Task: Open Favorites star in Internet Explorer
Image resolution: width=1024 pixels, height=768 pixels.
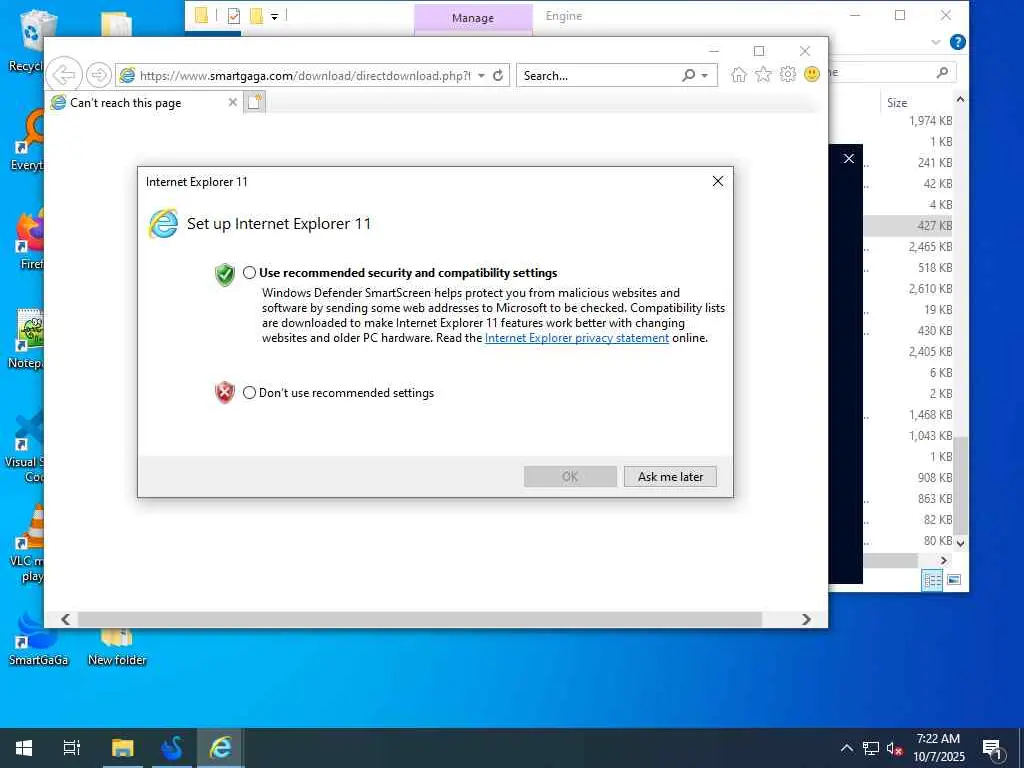Action: tap(763, 74)
